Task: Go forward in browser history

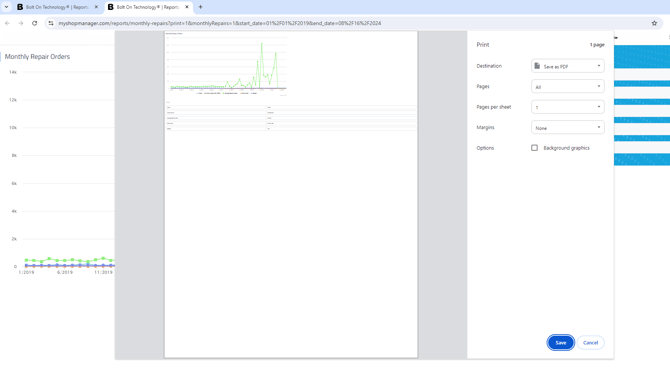Action: point(21,23)
